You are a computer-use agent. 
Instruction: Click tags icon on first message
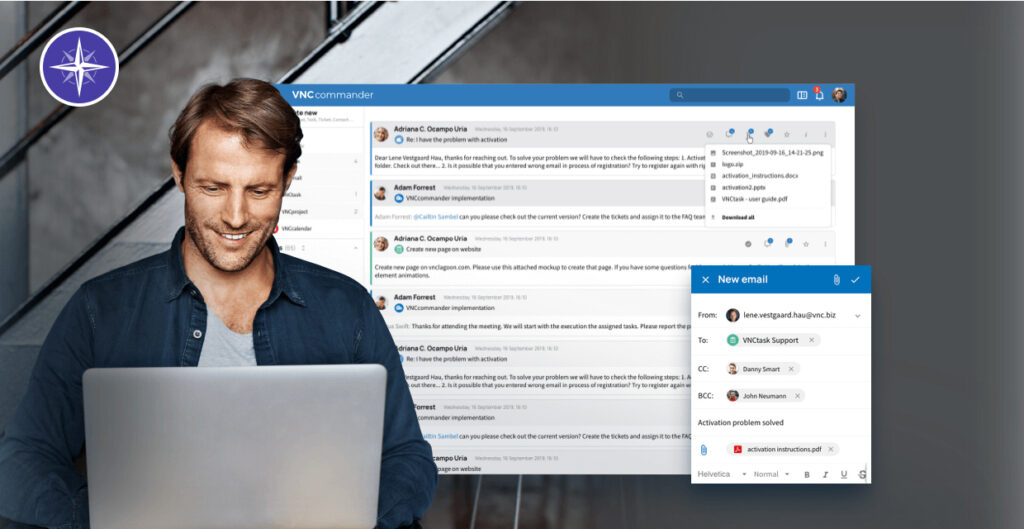pos(767,134)
